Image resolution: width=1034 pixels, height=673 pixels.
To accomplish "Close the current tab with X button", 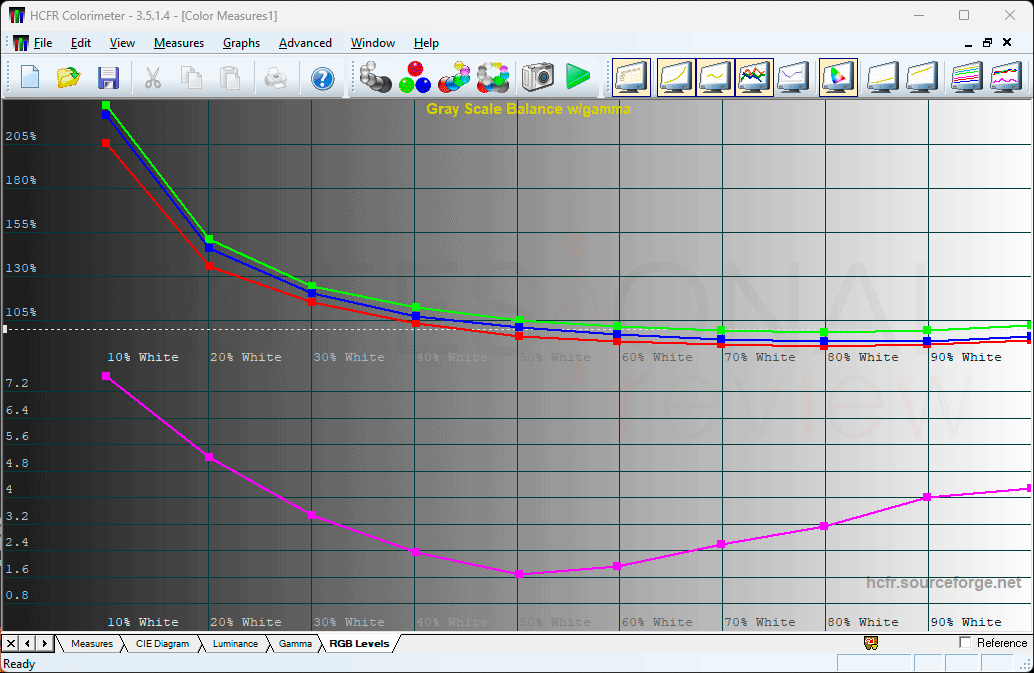I will point(11,643).
